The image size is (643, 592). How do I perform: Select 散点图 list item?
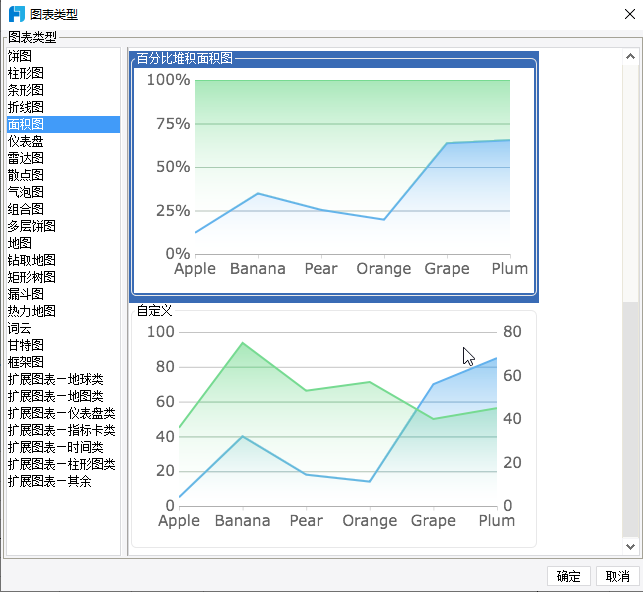tap(64, 175)
